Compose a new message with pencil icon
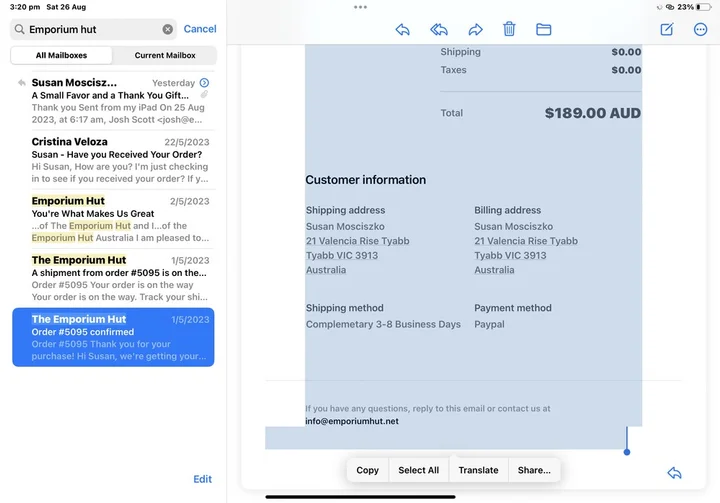The height and width of the screenshot is (503, 720). (667, 29)
